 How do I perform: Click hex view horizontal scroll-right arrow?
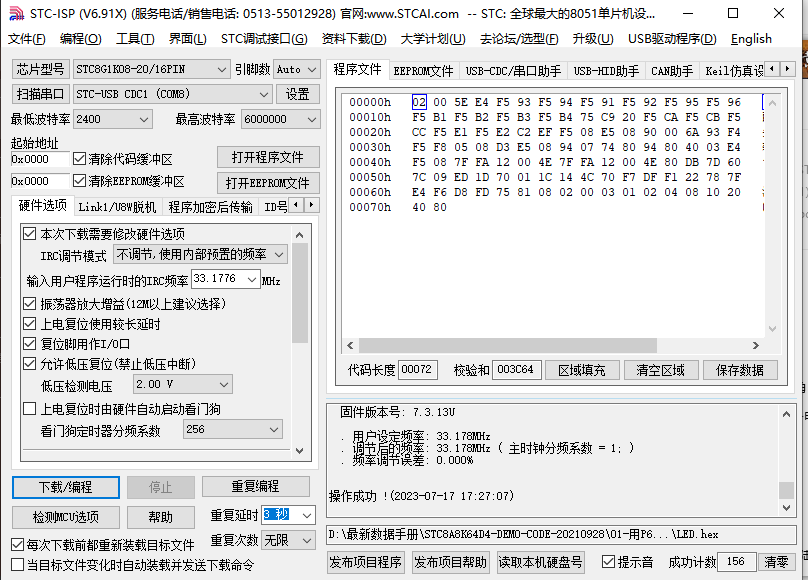755,345
